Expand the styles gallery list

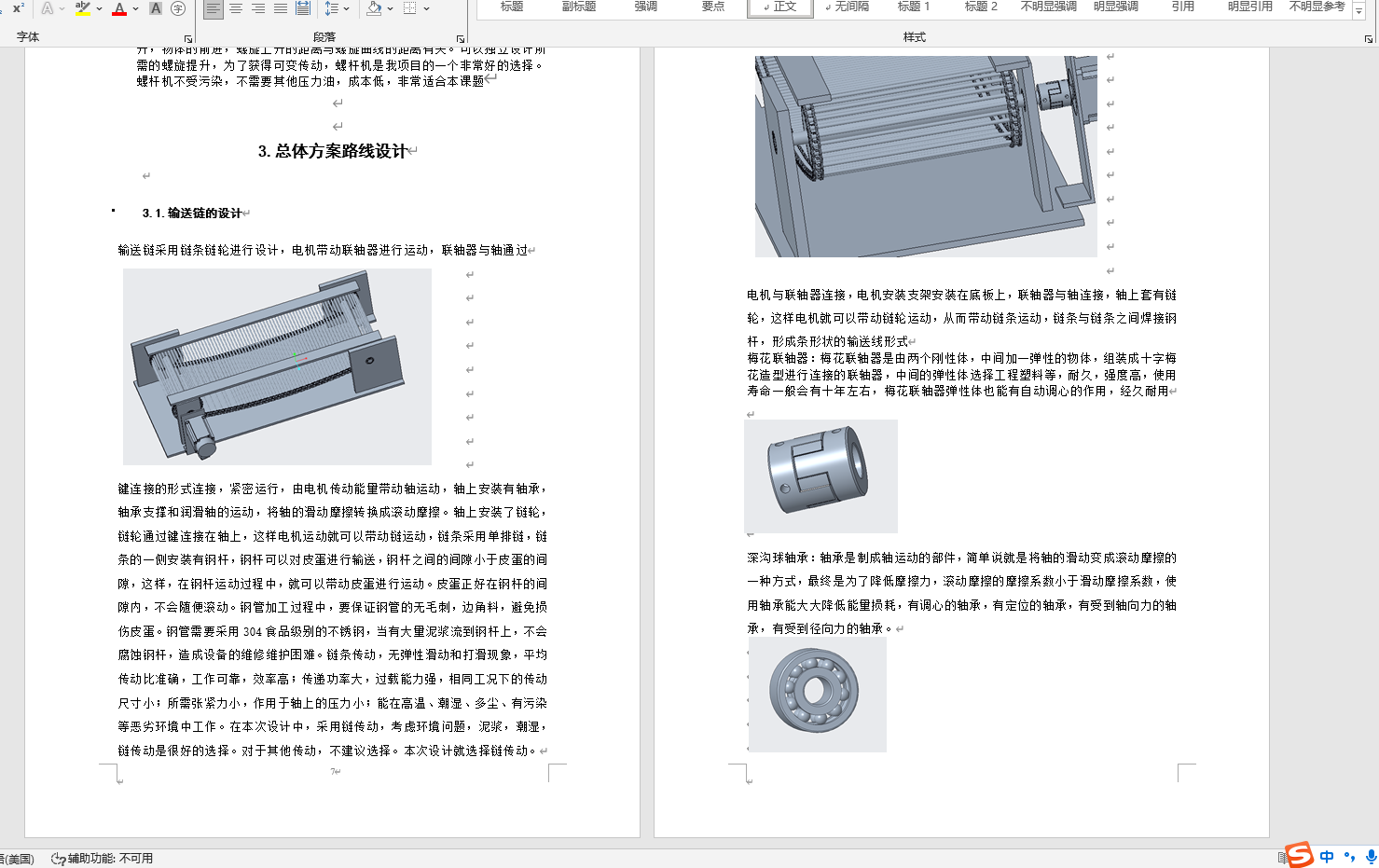pos(1358,9)
